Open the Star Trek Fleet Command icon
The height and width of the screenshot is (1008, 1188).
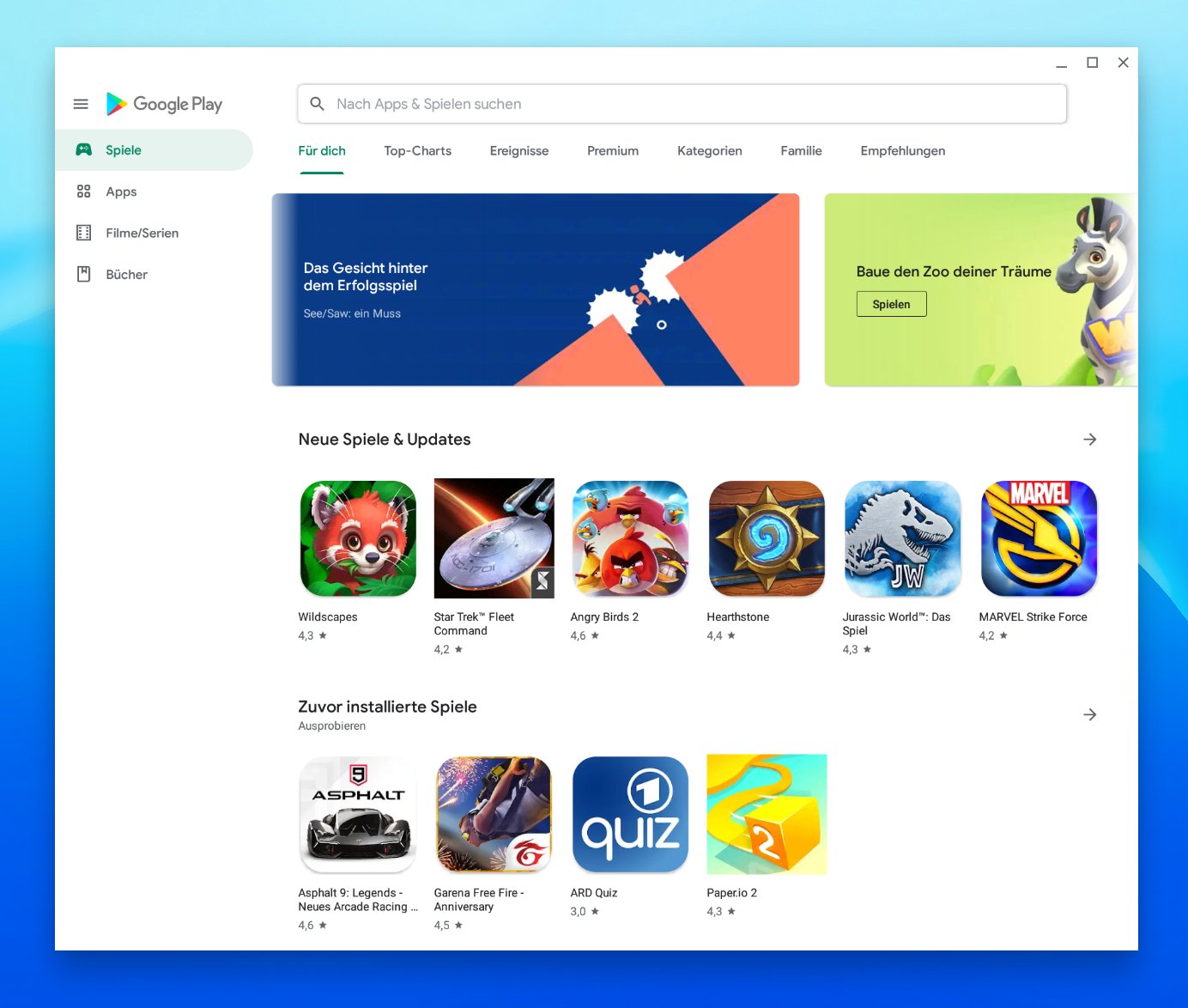494,538
